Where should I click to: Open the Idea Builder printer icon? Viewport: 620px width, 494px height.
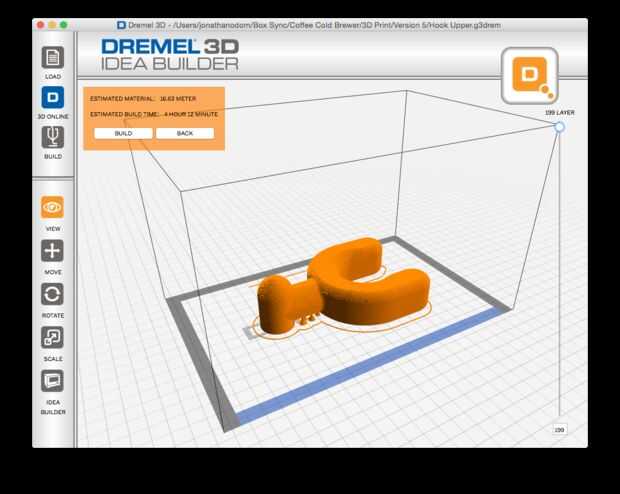(x=52, y=381)
